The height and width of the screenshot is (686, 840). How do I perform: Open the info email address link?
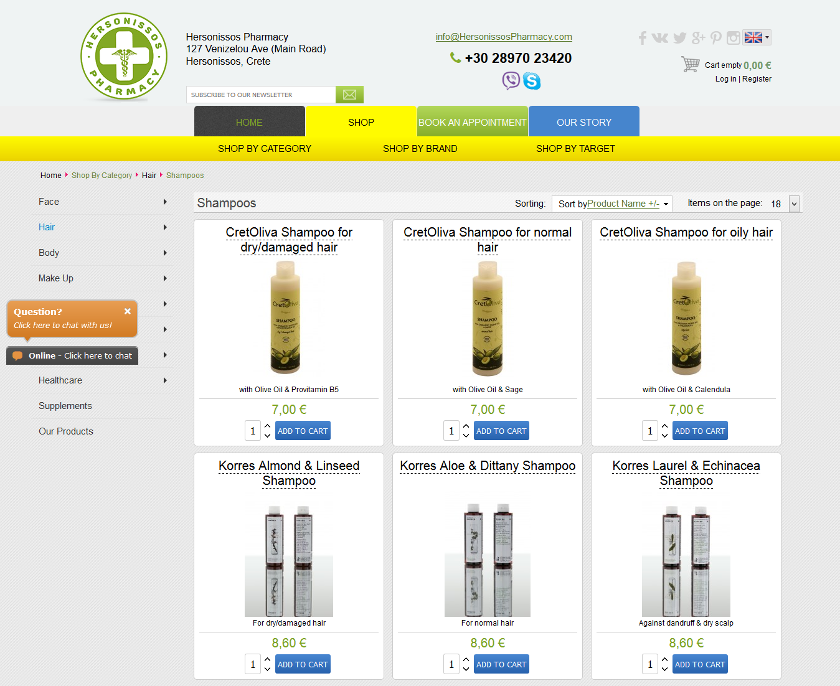click(504, 37)
